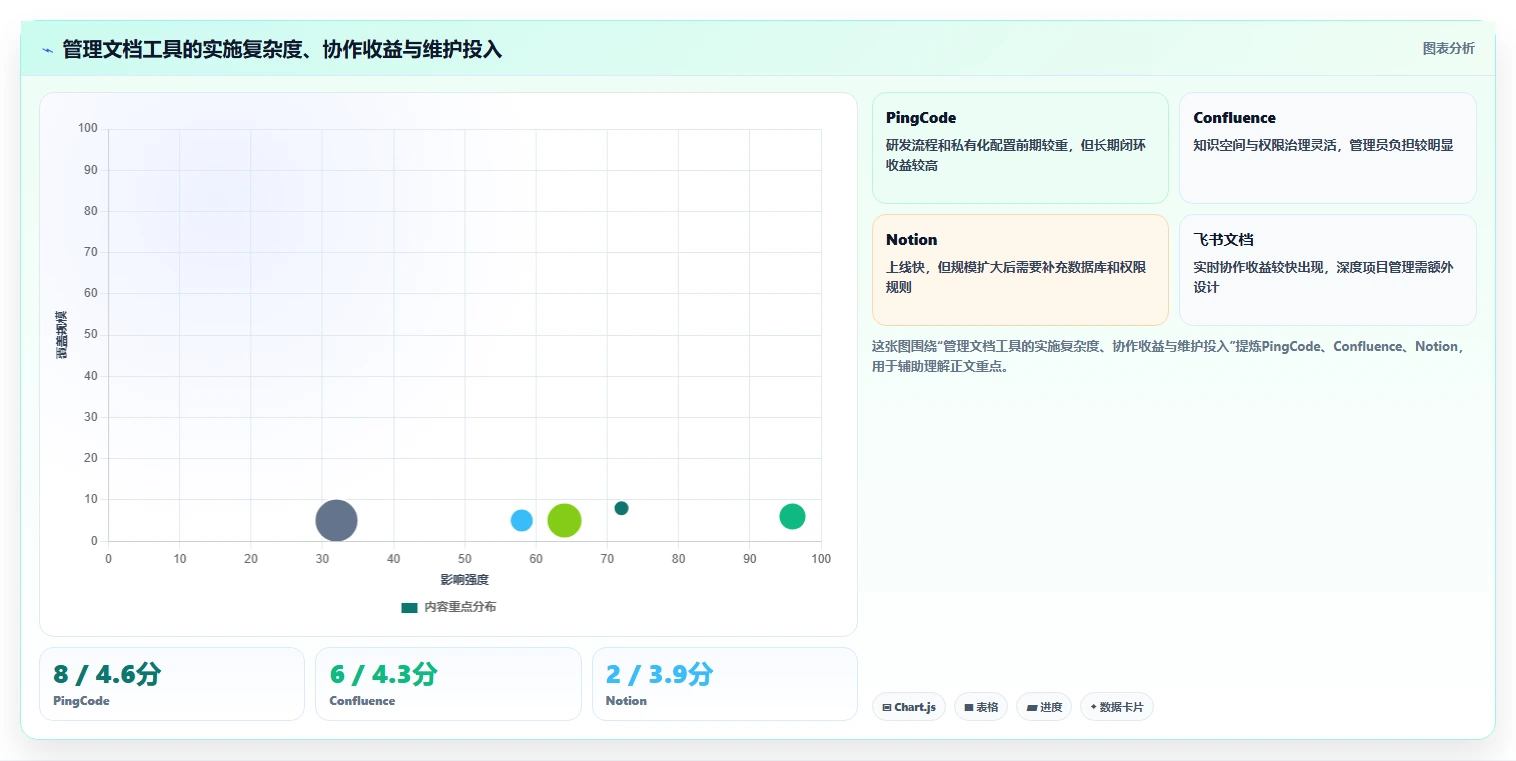The width and height of the screenshot is (1516, 761).
Task: Click the lightning icon beside the chart title
Action: coord(47,49)
